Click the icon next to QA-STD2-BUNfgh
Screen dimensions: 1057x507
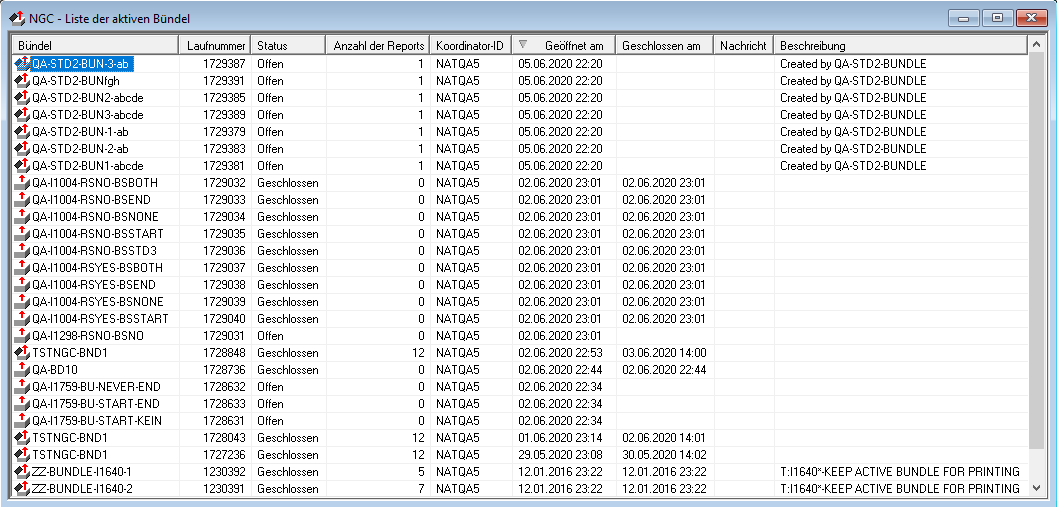tap(22, 81)
